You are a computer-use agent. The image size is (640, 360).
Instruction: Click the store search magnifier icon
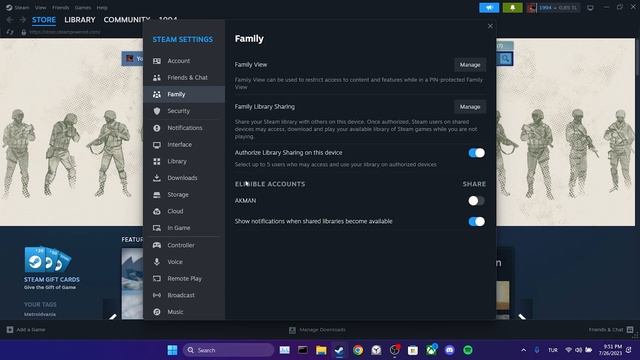pos(505,59)
